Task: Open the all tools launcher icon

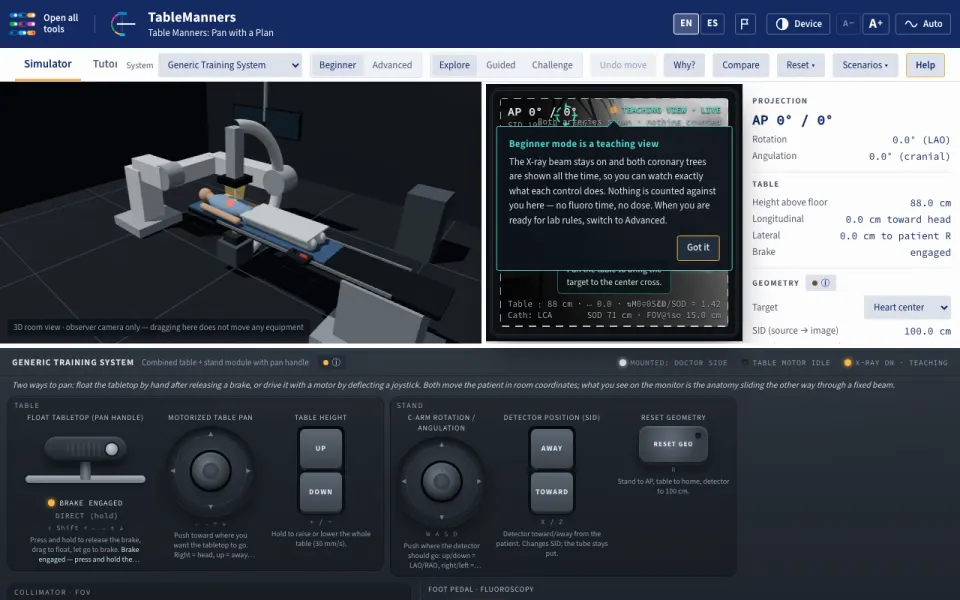Action: click(x=23, y=24)
